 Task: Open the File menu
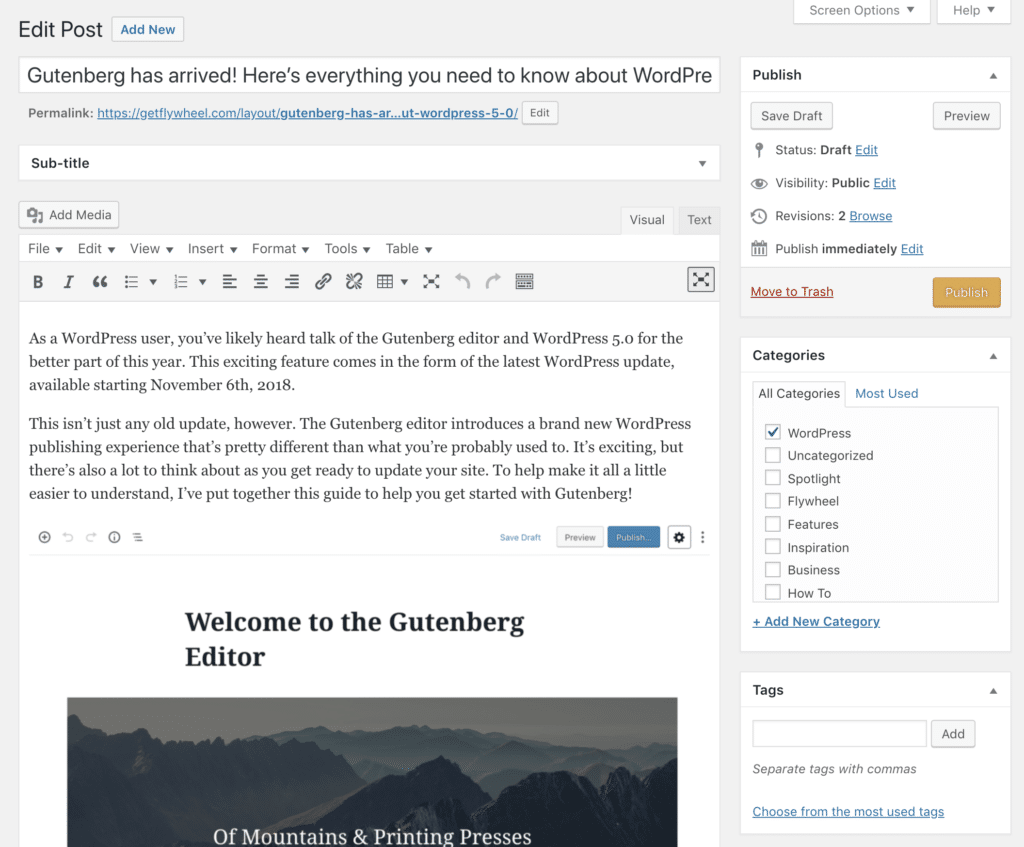coord(45,249)
